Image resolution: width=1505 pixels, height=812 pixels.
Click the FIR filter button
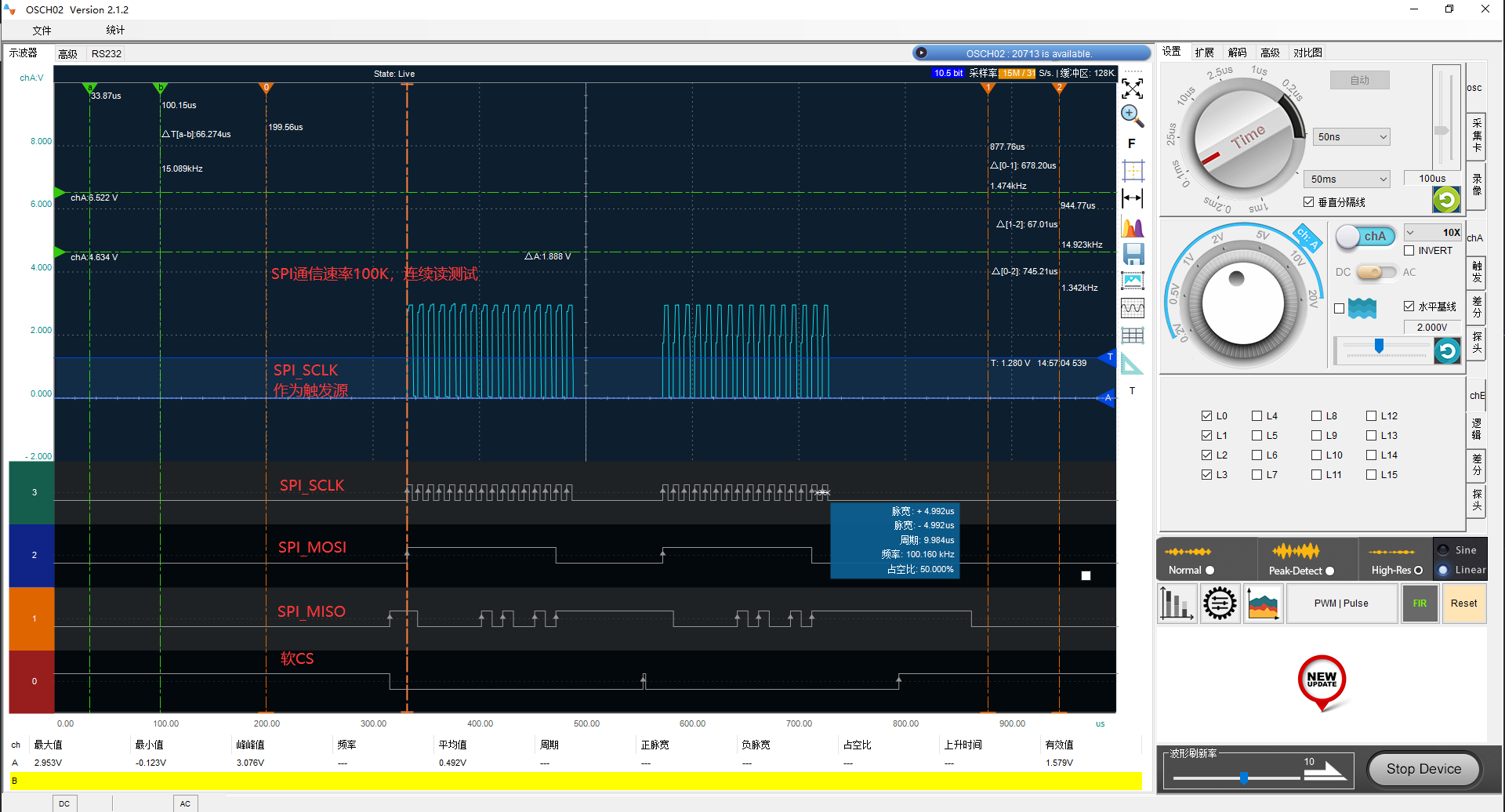[x=1420, y=604]
